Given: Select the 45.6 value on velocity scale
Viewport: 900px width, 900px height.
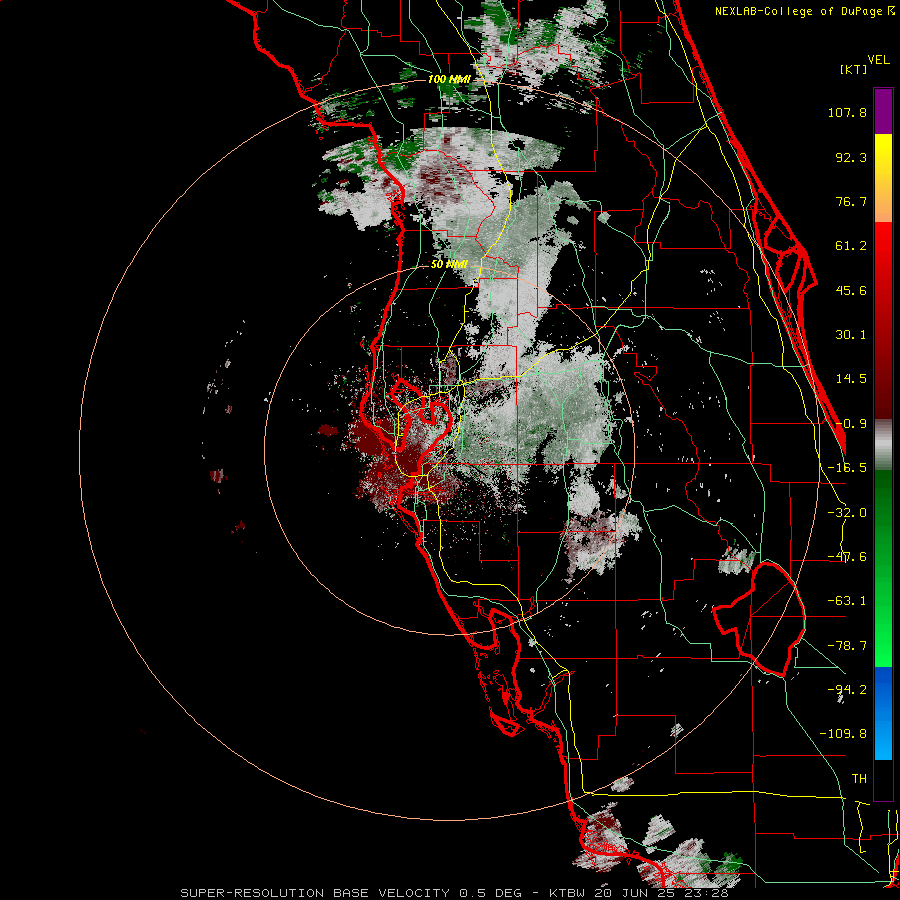Looking at the screenshot, I should [851, 290].
